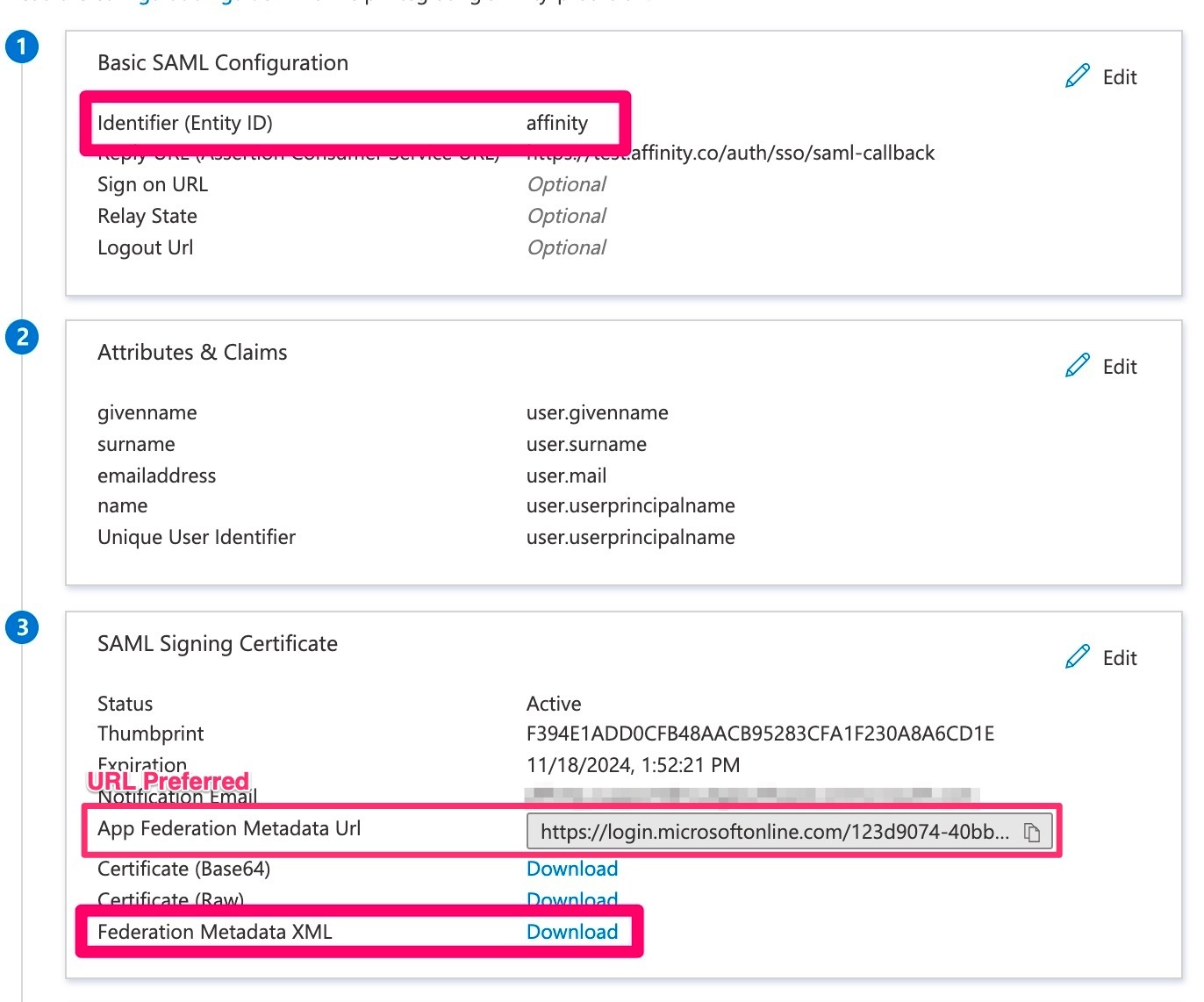Download the Federation Metadata XML

click(x=571, y=932)
